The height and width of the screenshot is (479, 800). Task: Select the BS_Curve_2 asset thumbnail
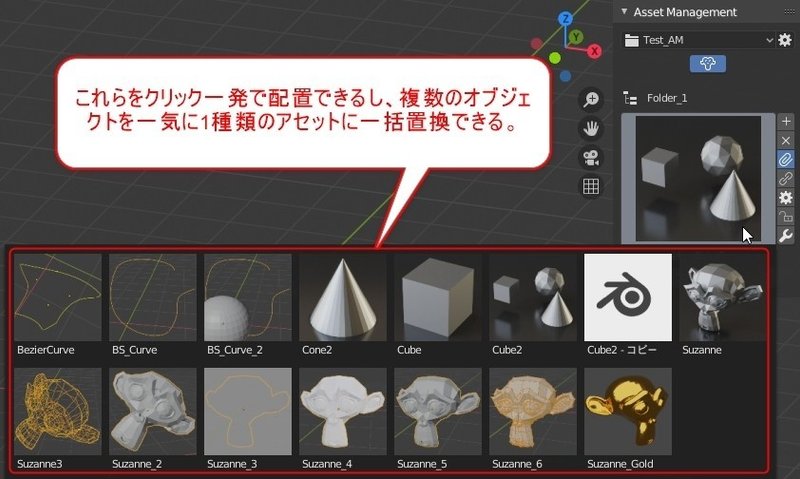click(248, 297)
